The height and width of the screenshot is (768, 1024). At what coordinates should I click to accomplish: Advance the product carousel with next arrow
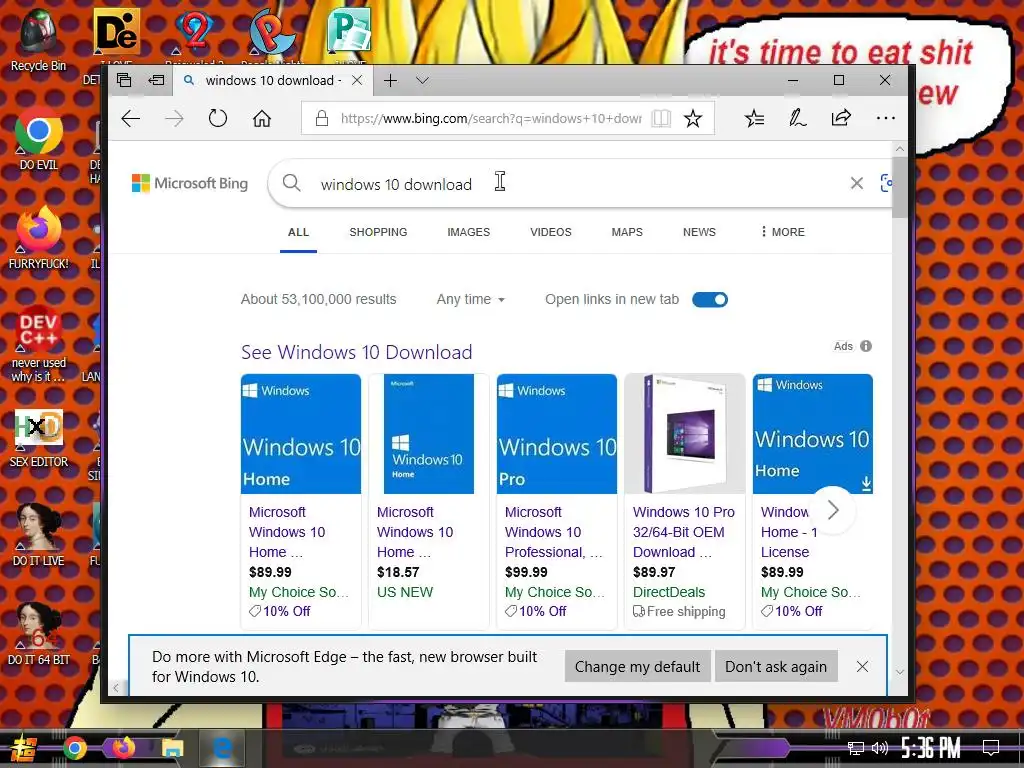pos(833,510)
